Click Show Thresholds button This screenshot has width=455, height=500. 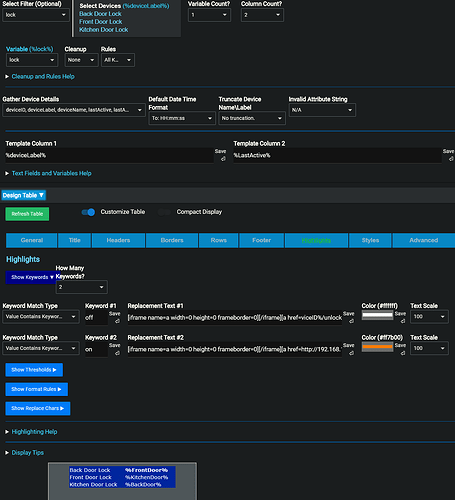pos(34,370)
